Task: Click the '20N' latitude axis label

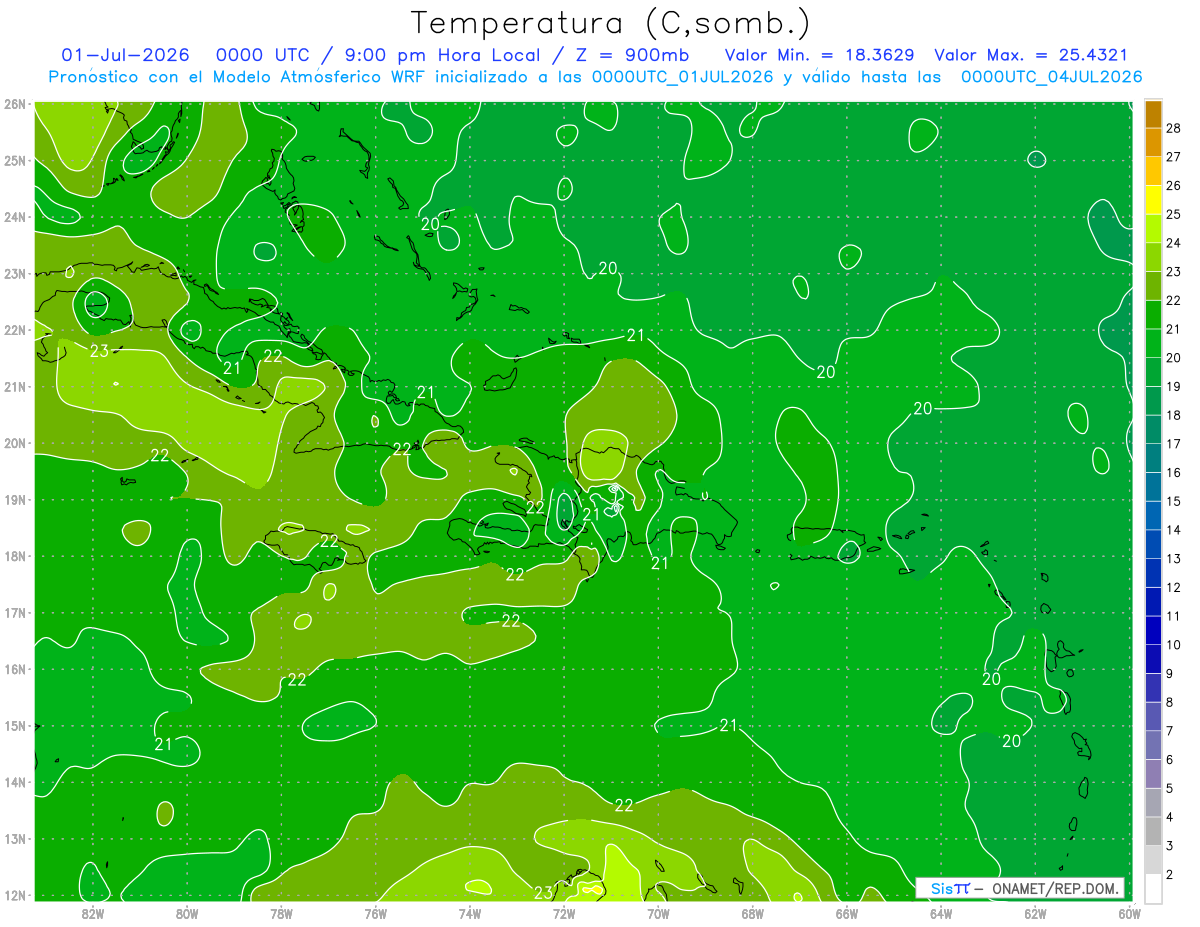Action: click(x=14, y=443)
